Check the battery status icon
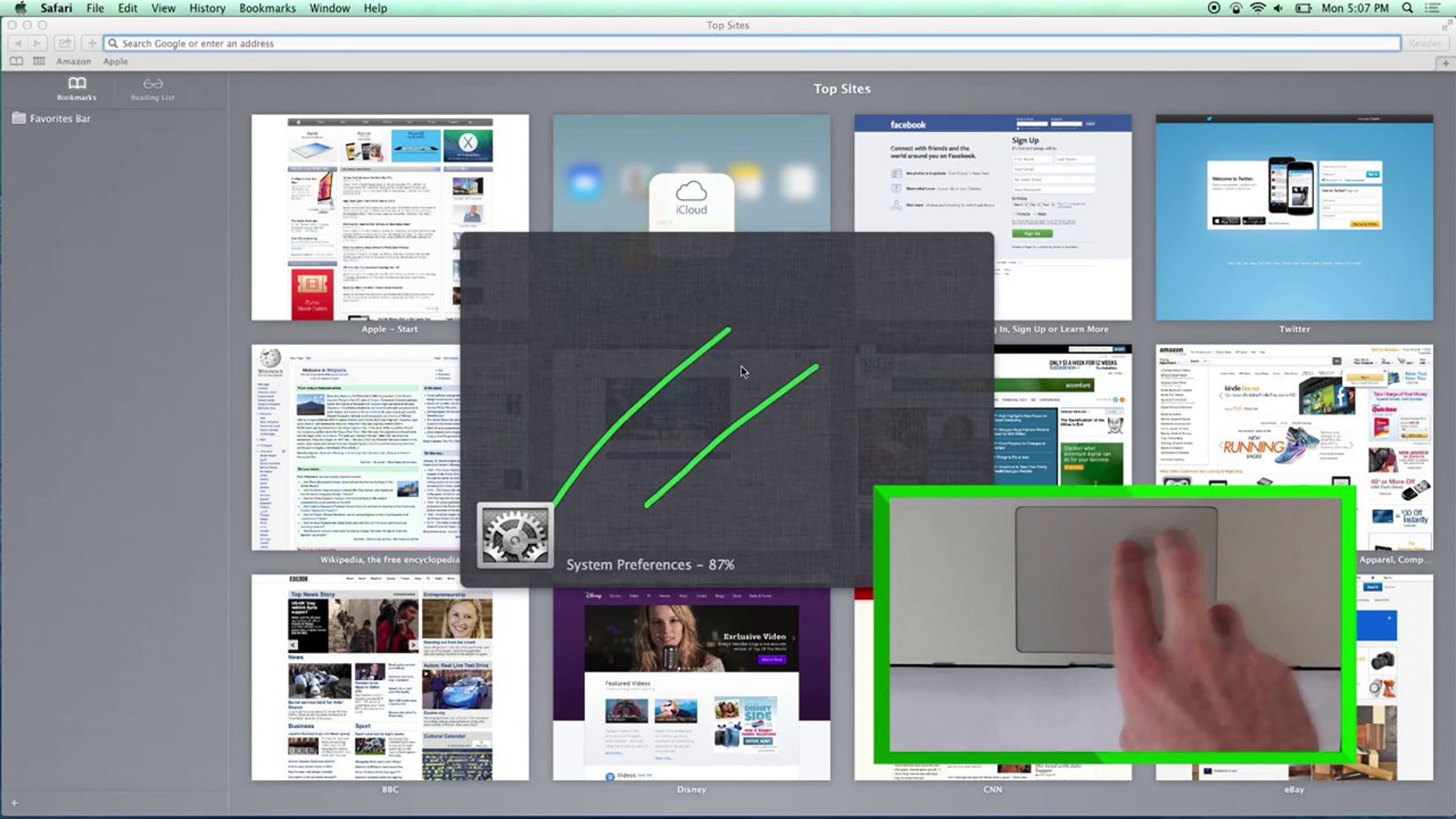 point(1303,8)
